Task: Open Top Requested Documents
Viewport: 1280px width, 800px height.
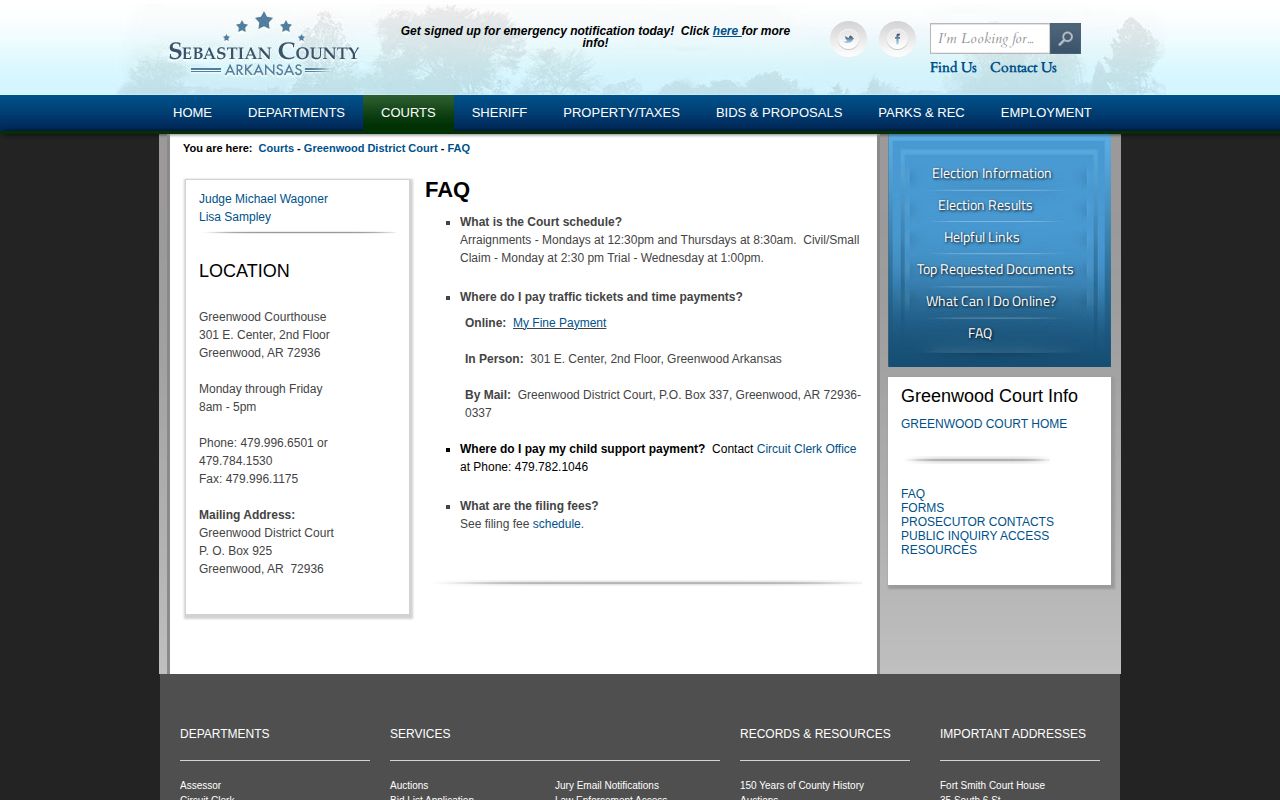Action: click(x=995, y=270)
